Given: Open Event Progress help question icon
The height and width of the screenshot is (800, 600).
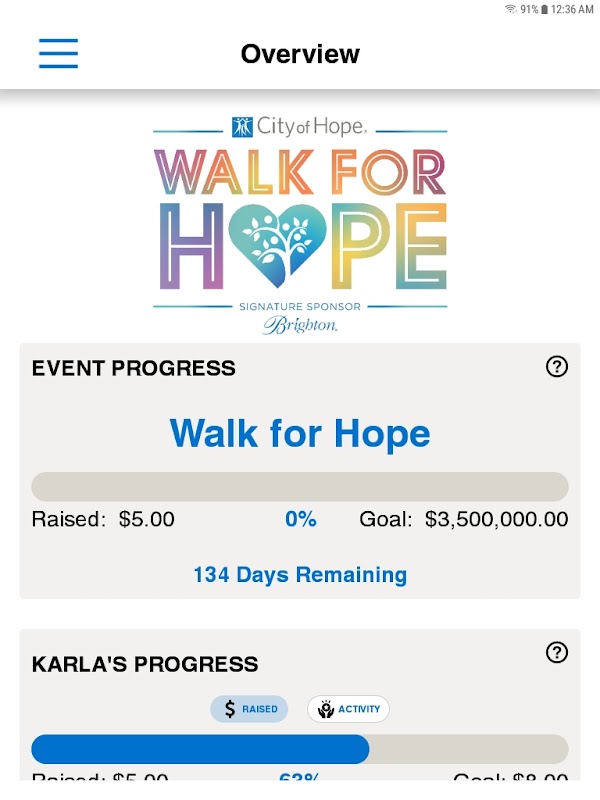Looking at the screenshot, I should click(x=557, y=366).
